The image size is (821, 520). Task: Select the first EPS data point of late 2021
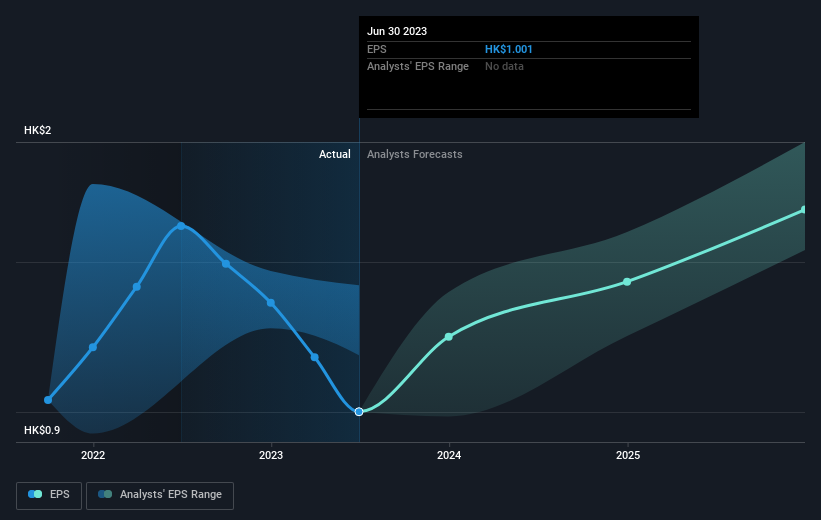[x=48, y=400]
